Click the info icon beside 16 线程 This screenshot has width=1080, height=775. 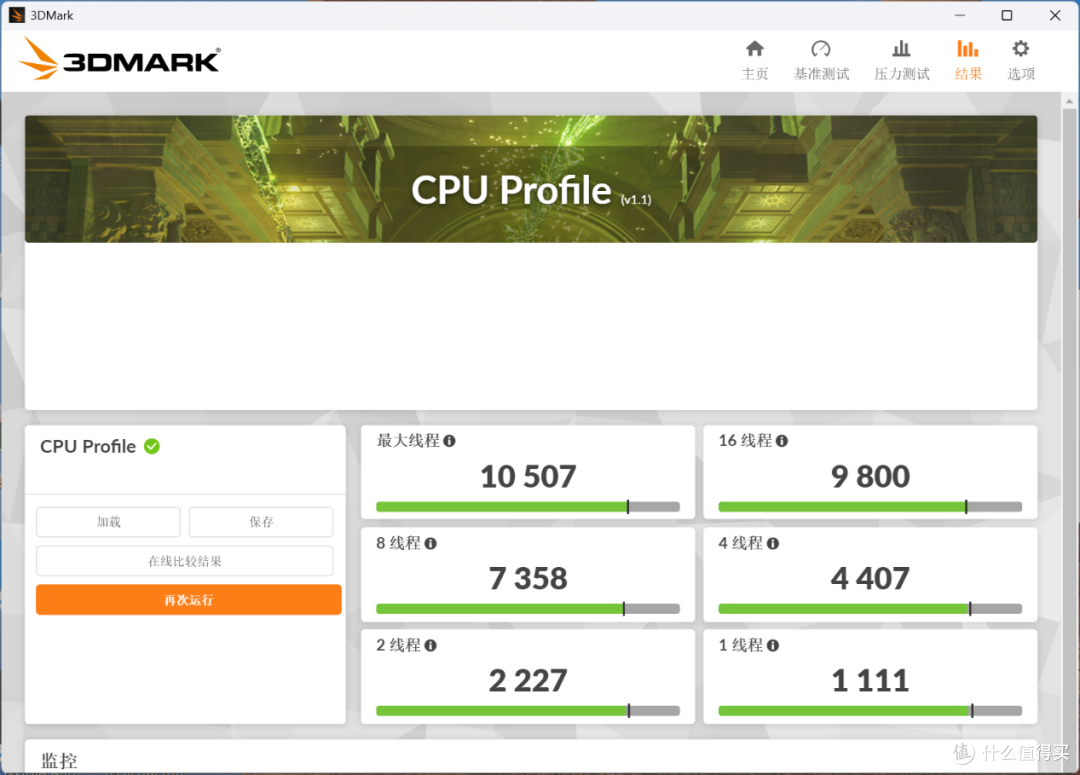pos(782,441)
